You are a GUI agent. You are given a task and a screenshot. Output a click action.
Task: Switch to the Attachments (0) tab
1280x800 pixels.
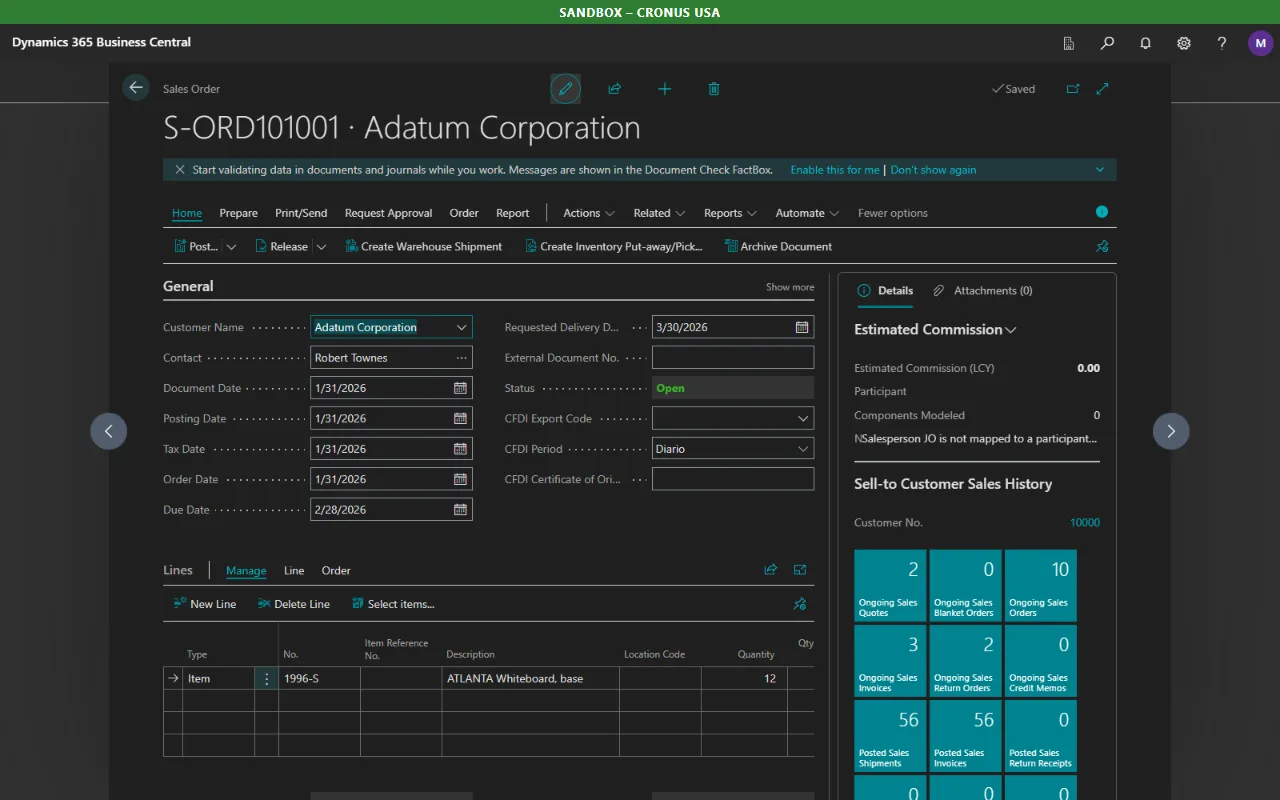[982, 291]
